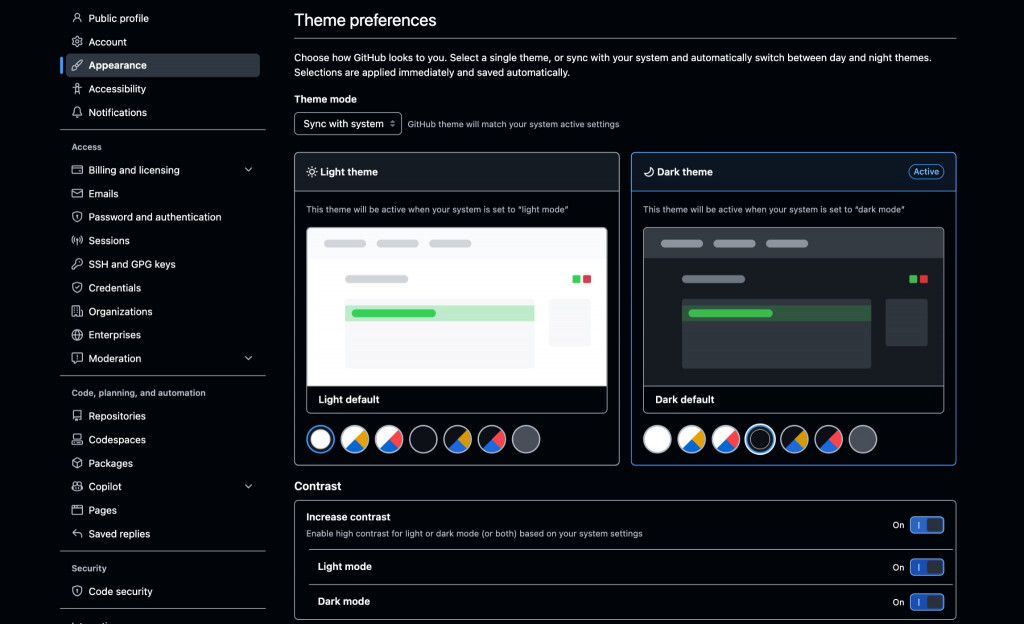Click the Organizations building icon
This screenshot has height=624, width=1024.
click(x=77, y=311)
